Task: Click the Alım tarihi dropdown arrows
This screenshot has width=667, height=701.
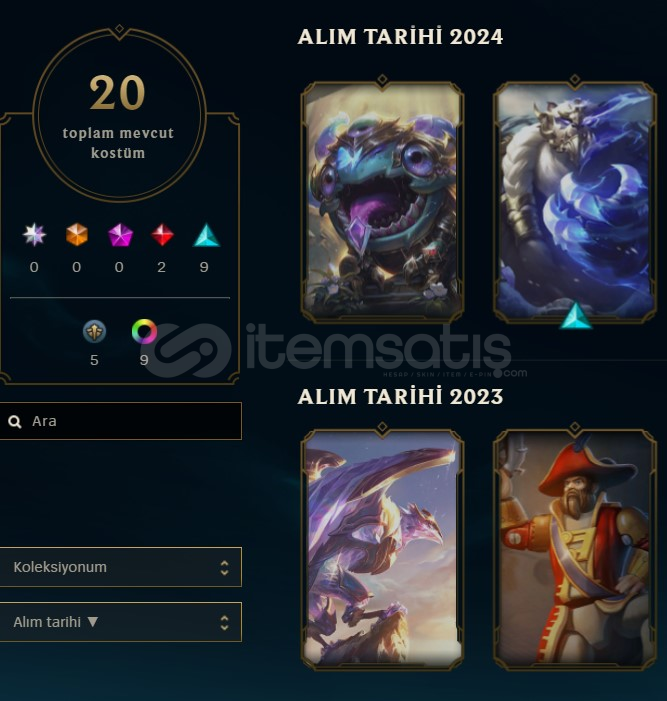Action: coord(224,622)
